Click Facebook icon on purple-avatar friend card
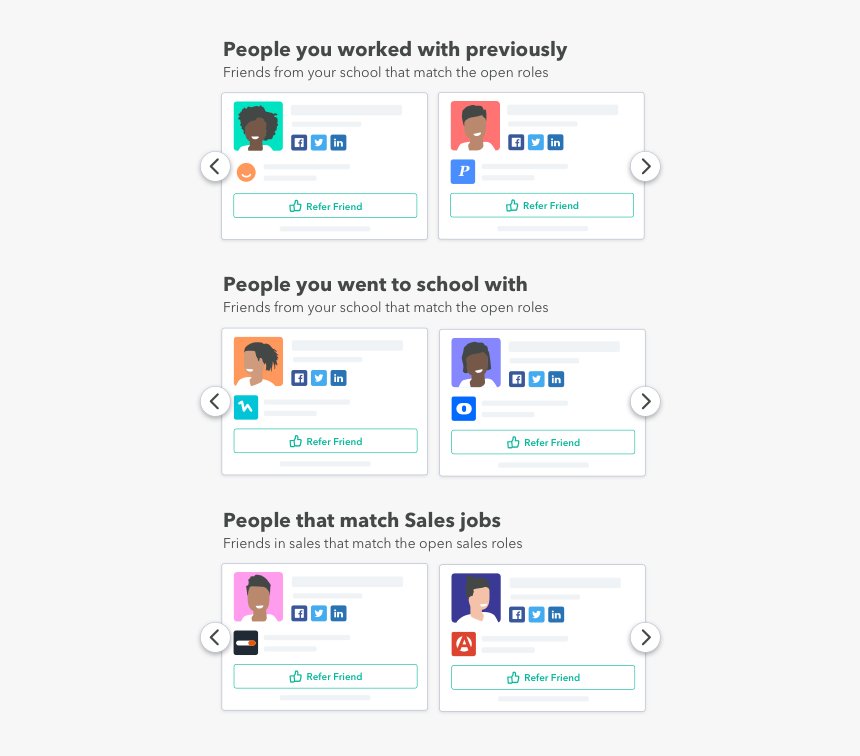Screen dimensions: 860x756 tap(517, 379)
